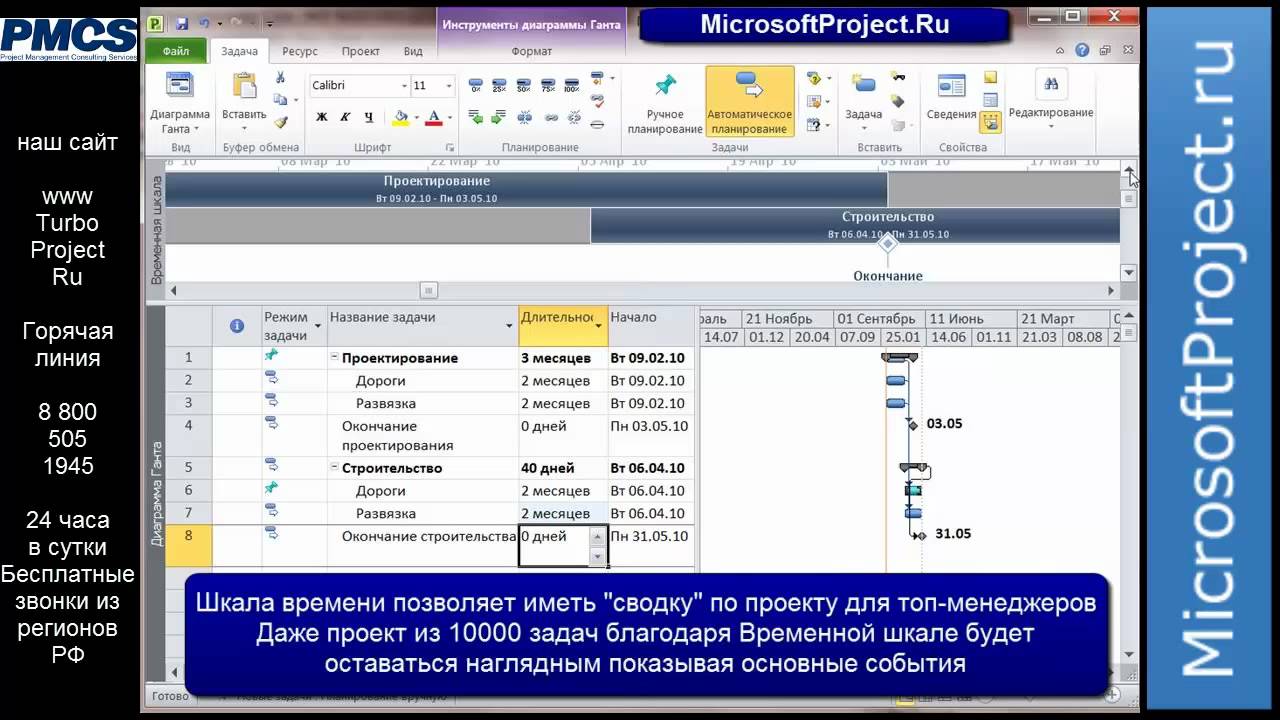The image size is (1280, 720).
Task: Click the Save icon in quick access toolbar
Action: [x=182, y=22]
